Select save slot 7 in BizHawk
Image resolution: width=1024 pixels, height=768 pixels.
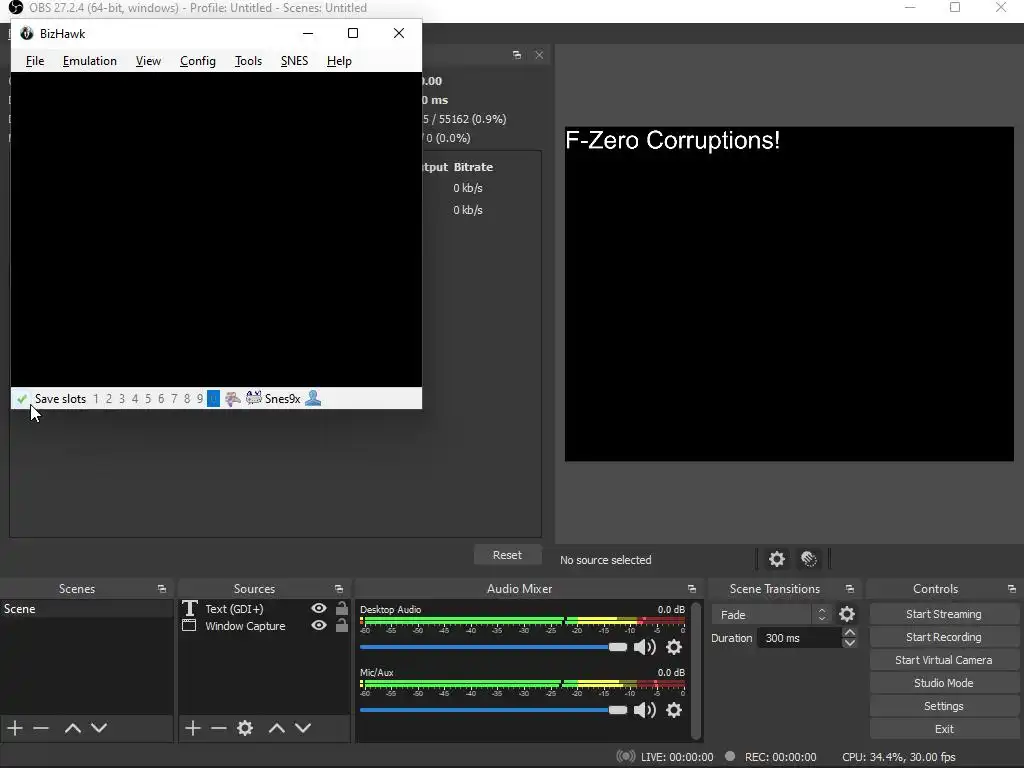[x=174, y=399]
